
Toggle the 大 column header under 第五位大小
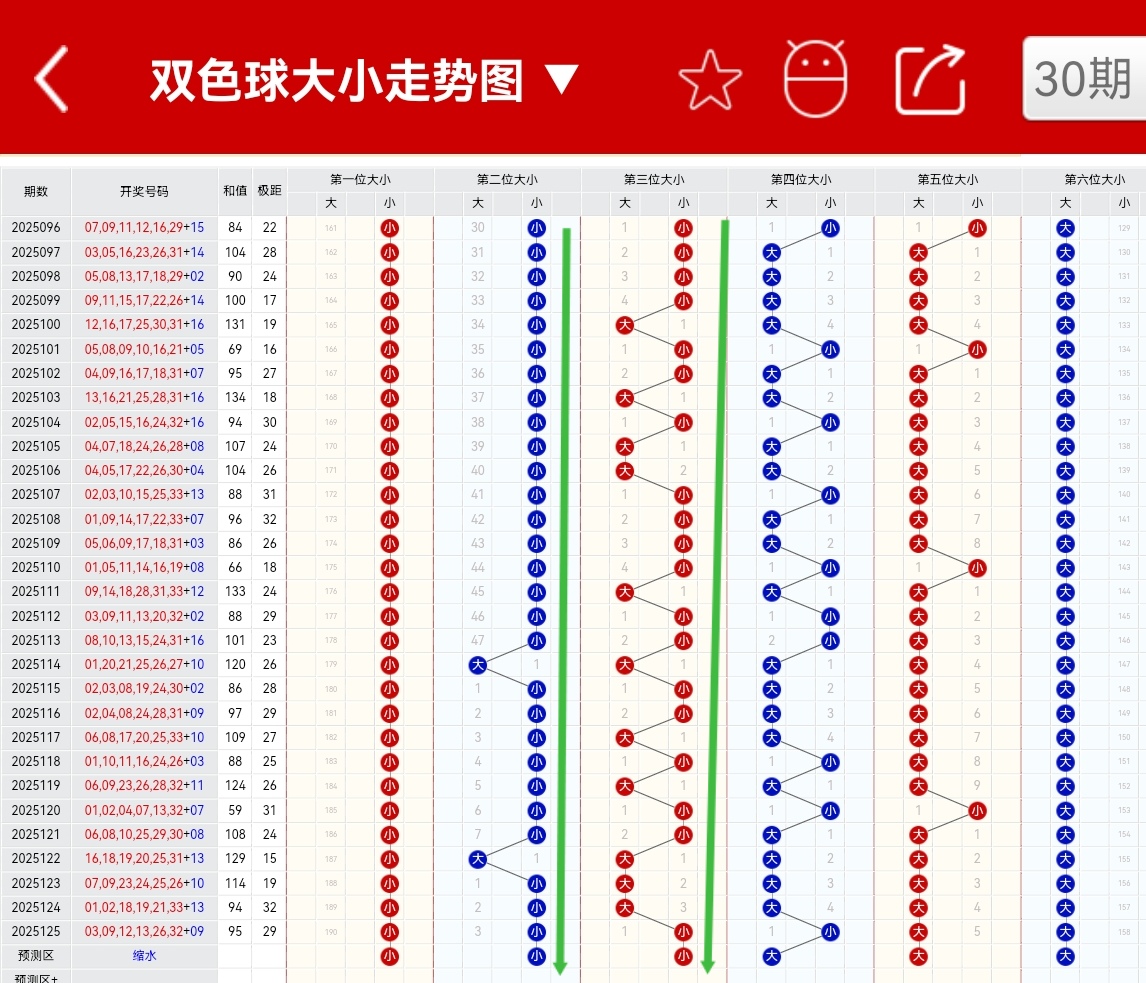(x=918, y=203)
